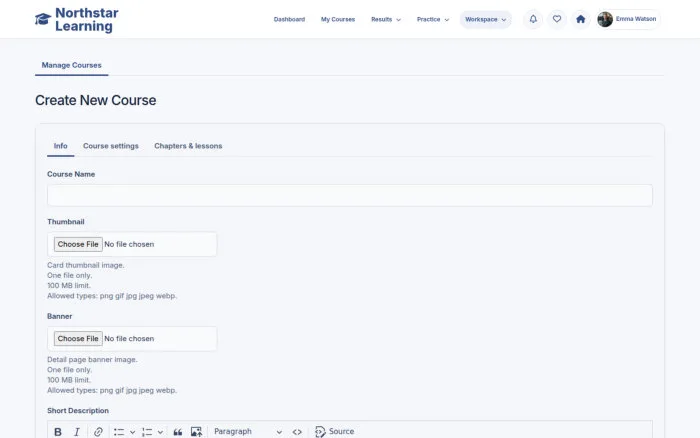Open the favorites heart icon
Viewport: 700px width, 438px height.
[557, 19]
